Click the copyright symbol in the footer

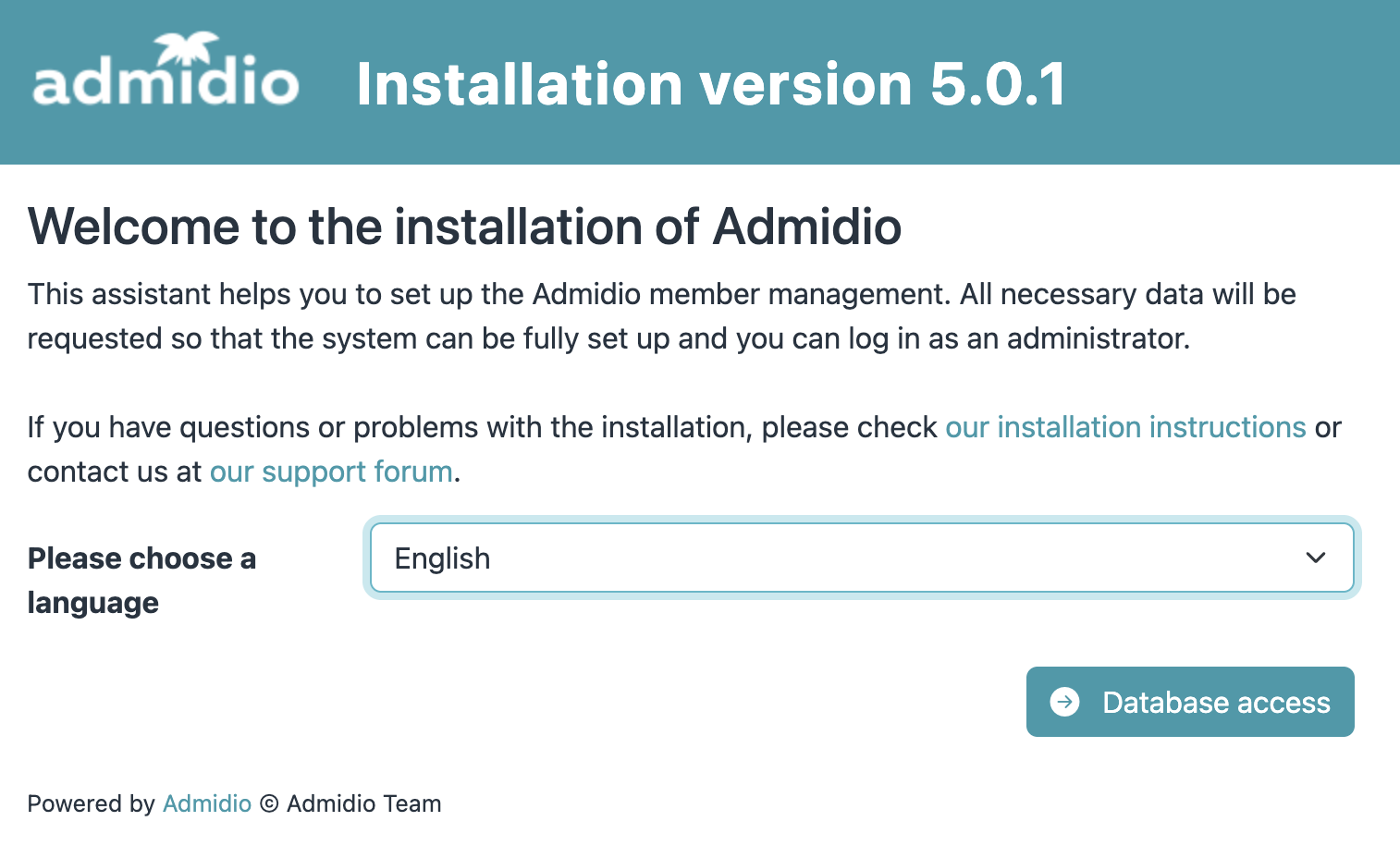click(x=269, y=804)
